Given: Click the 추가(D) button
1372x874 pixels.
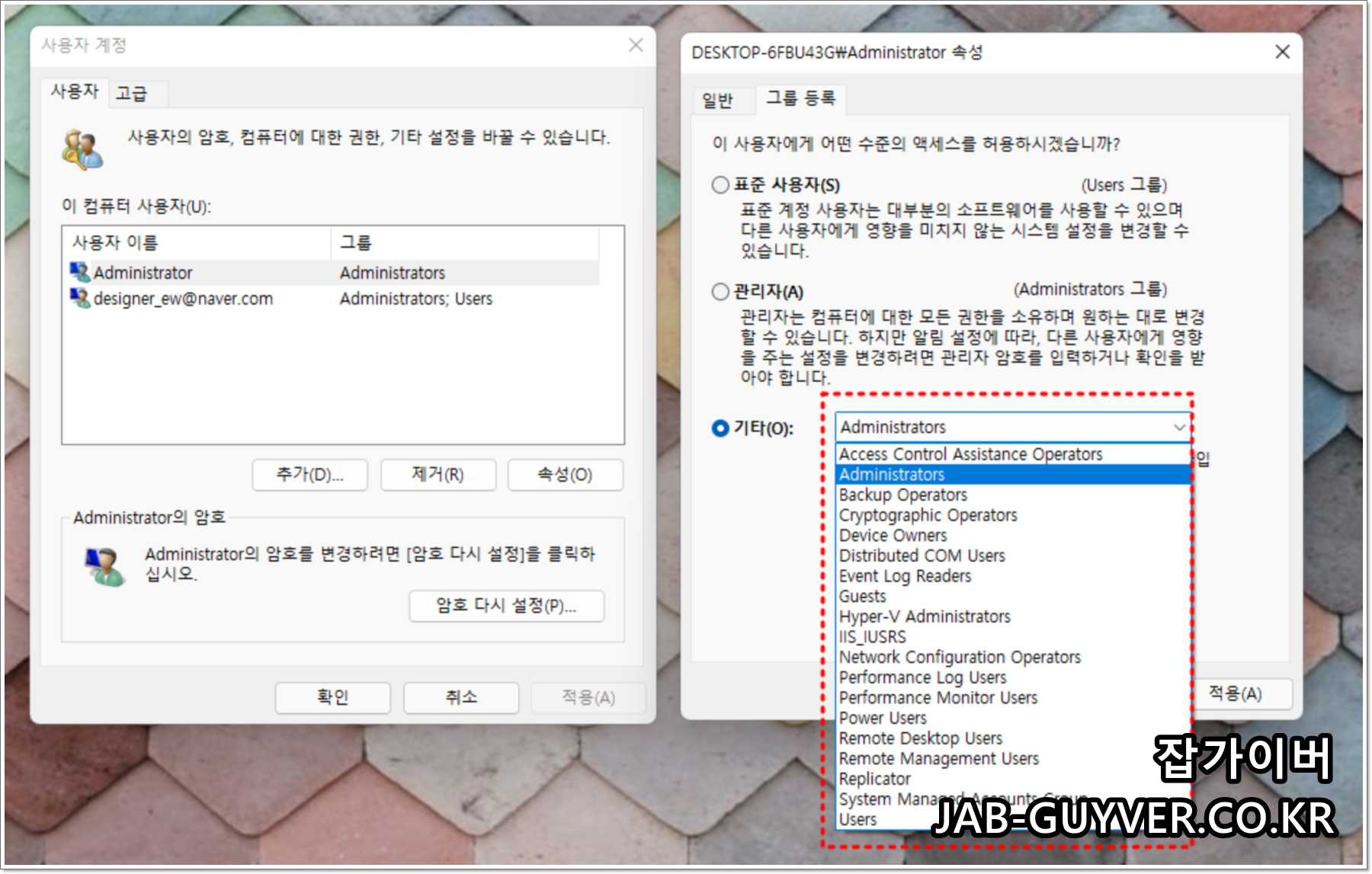Looking at the screenshot, I should (x=309, y=474).
